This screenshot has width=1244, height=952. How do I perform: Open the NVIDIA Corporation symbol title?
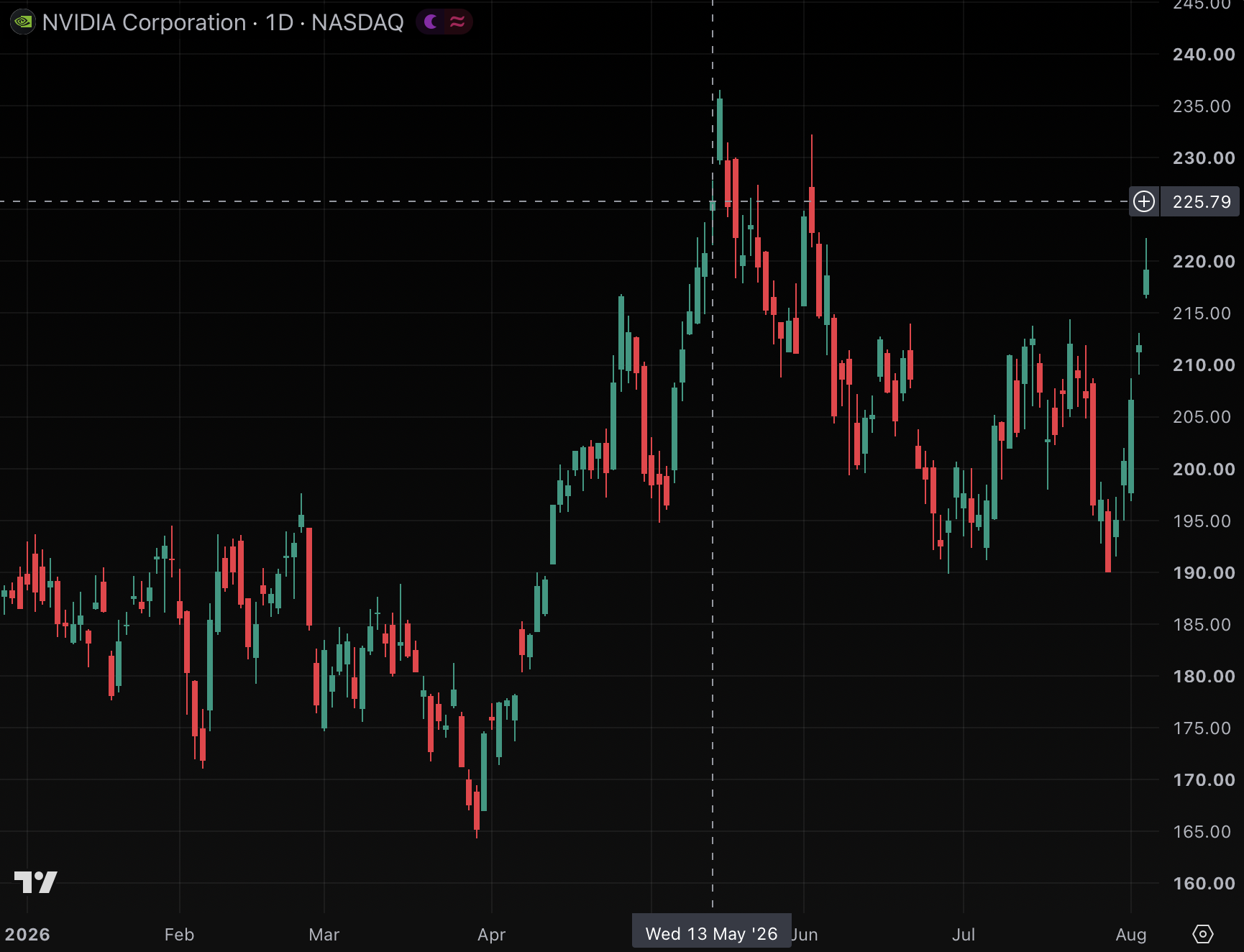223,22
